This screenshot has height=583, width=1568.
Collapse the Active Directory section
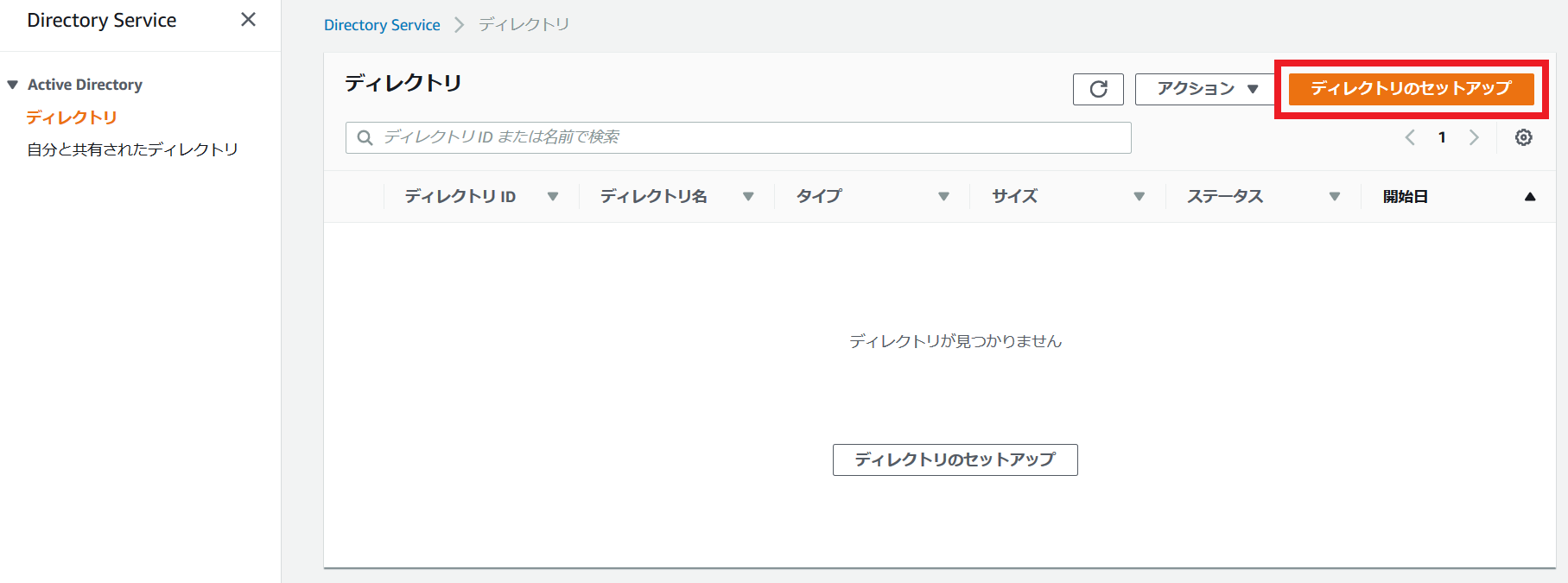pos(13,85)
